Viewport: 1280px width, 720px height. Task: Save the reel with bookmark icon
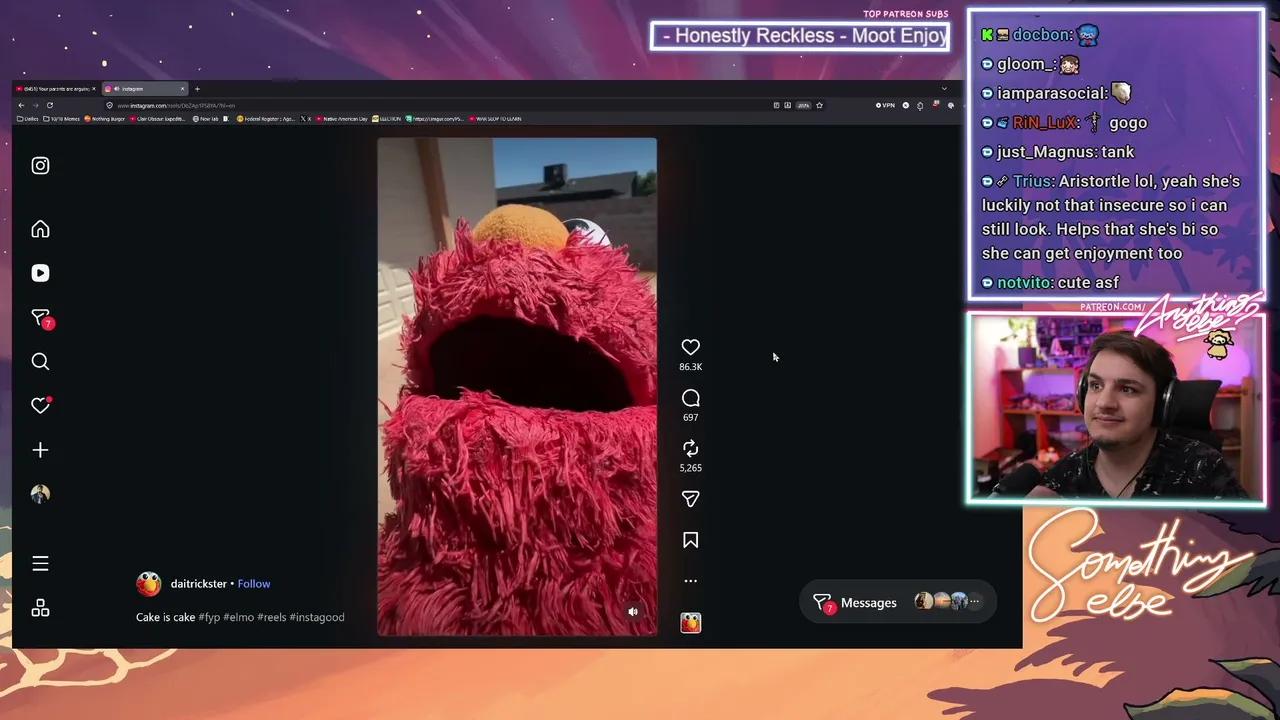coord(690,540)
